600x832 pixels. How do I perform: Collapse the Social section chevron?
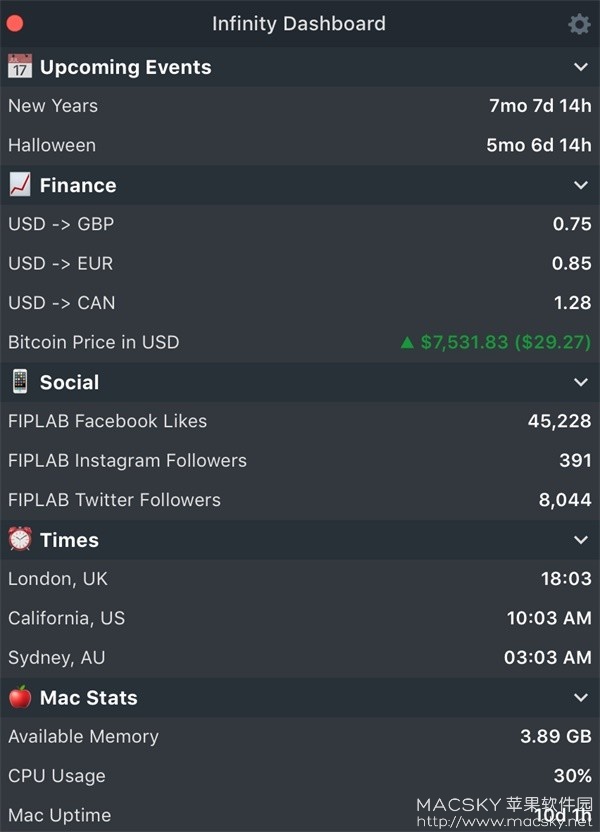coord(581,382)
